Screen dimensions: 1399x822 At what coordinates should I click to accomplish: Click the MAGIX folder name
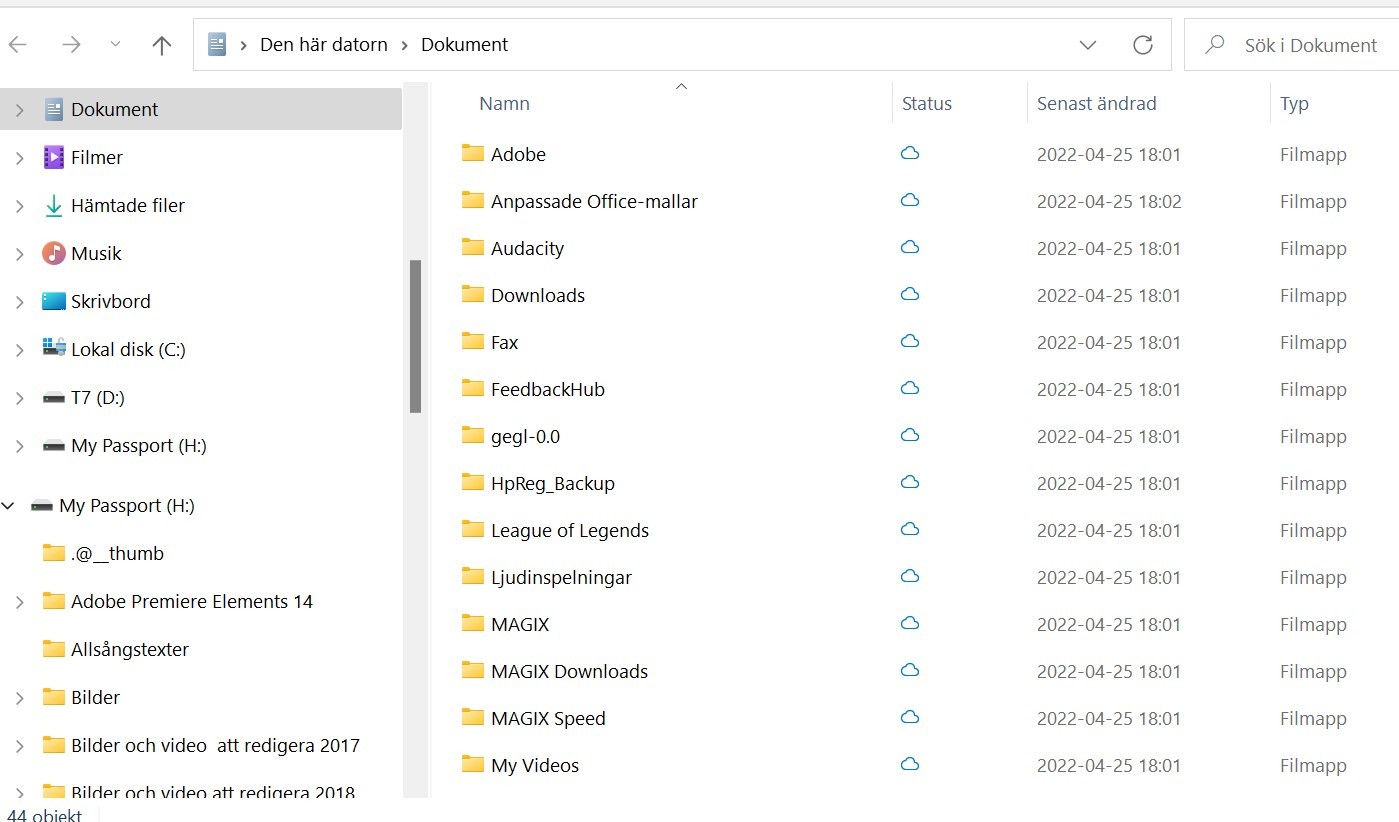(520, 625)
